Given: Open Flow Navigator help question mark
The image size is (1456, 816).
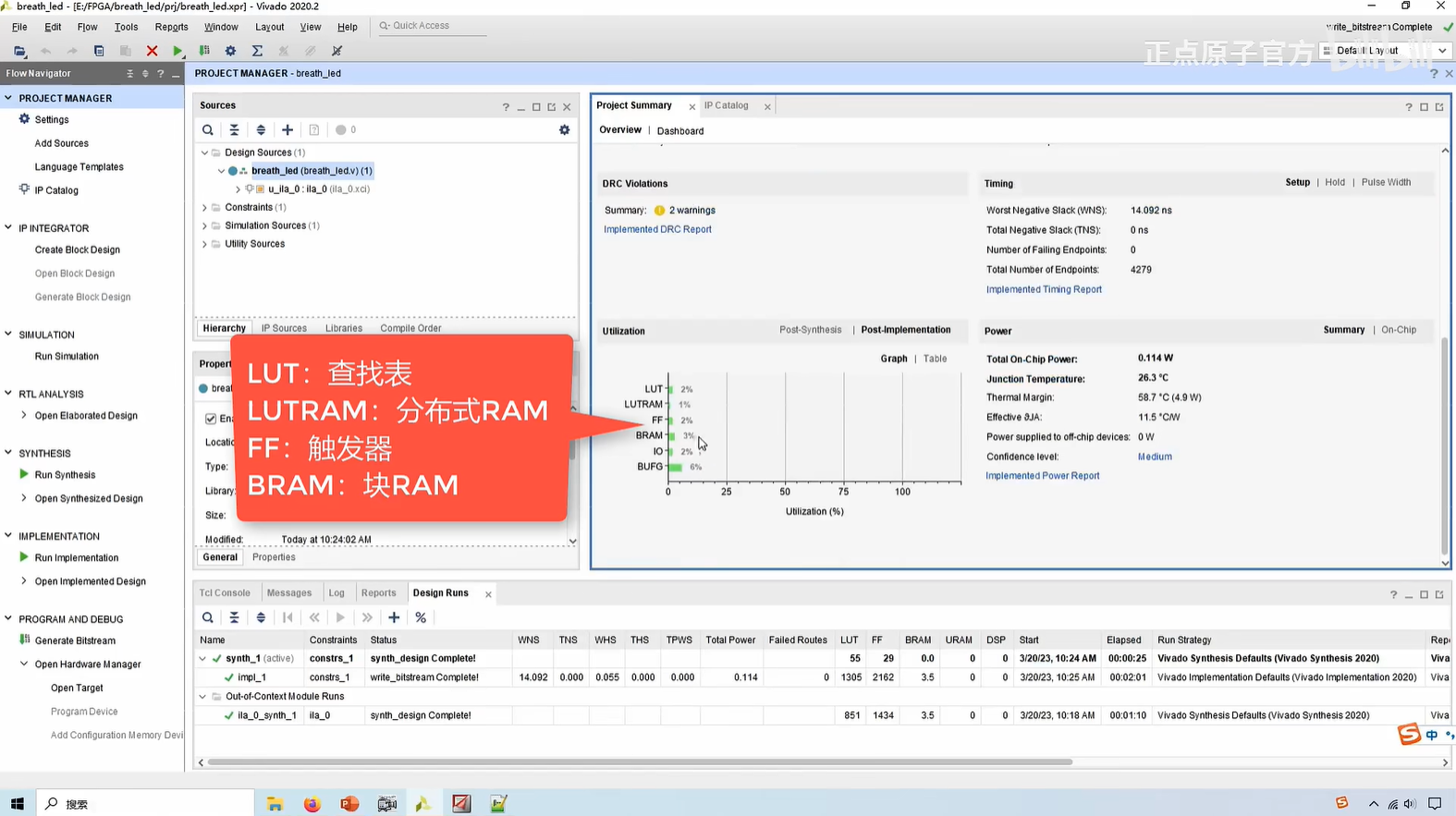Looking at the screenshot, I should (161, 74).
